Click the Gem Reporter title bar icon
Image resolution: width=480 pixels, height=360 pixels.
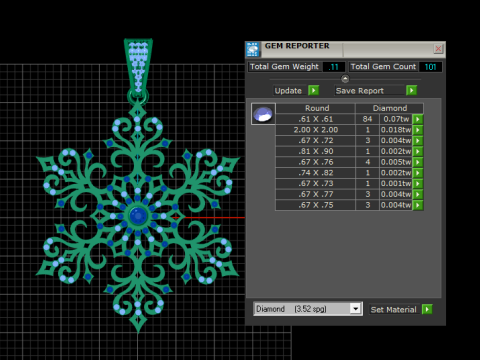(253, 50)
